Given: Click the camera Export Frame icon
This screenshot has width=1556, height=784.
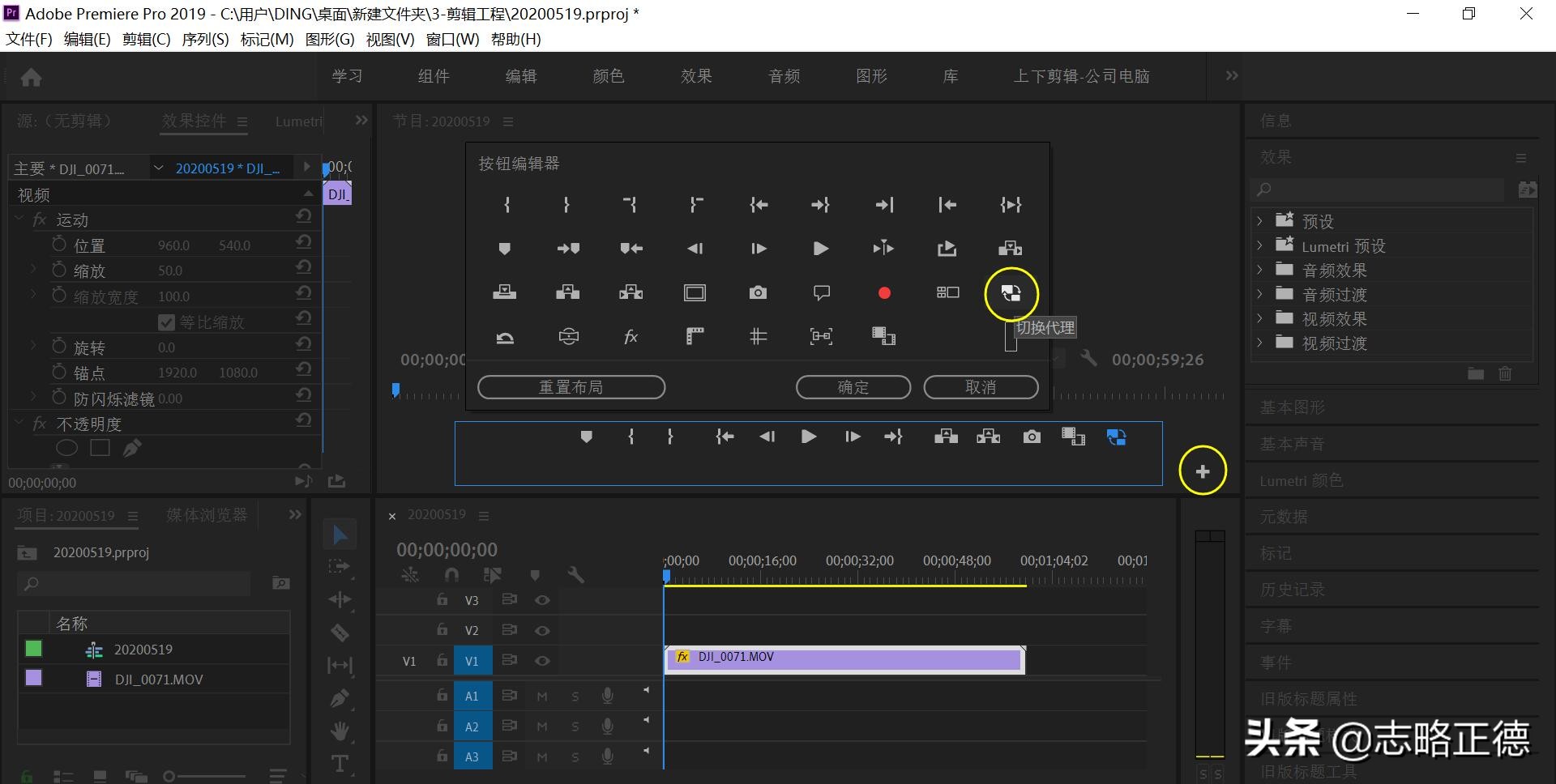Looking at the screenshot, I should pyautogui.click(x=758, y=292).
